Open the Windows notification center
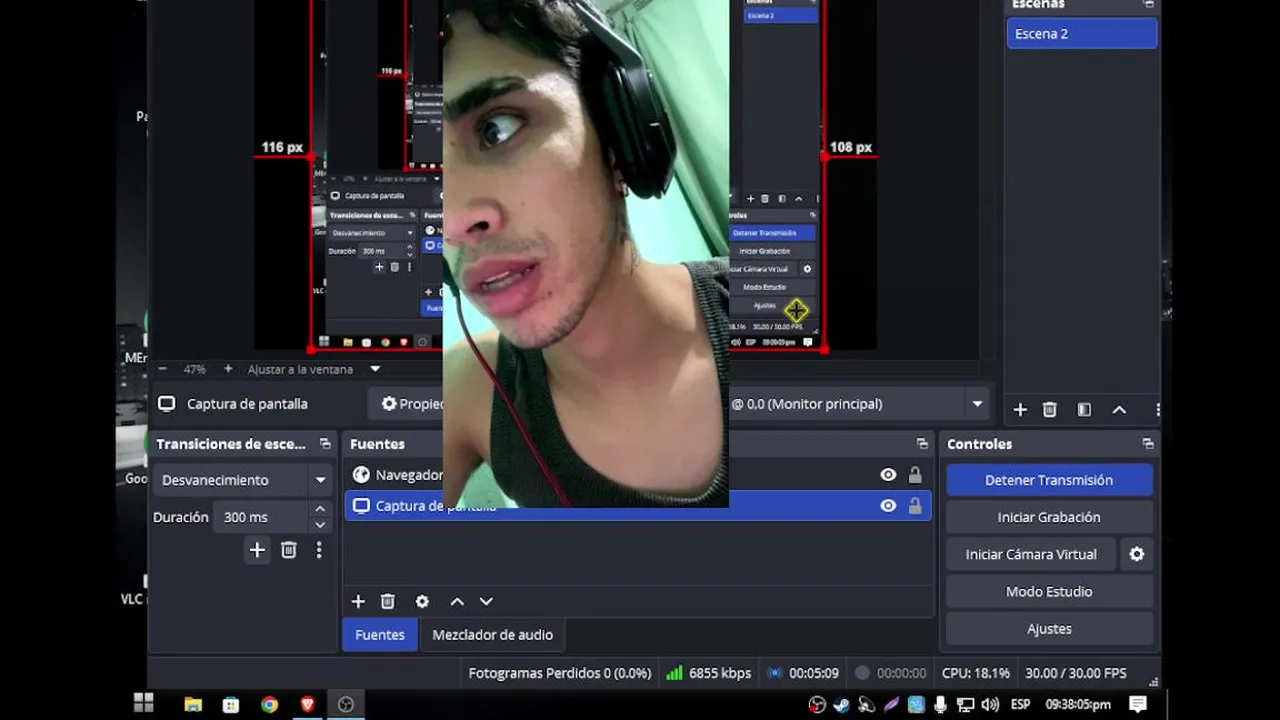This screenshot has width=1280, height=720. click(1138, 704)
